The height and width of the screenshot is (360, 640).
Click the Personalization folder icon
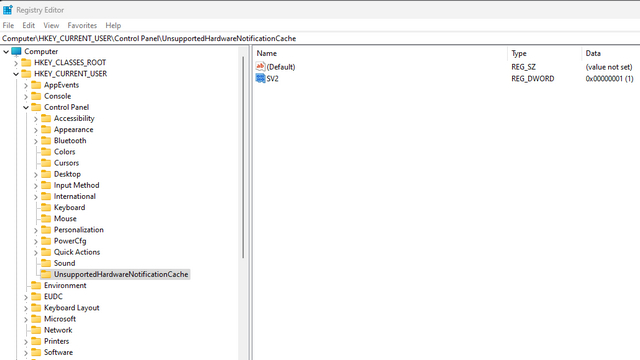[46, 230]
